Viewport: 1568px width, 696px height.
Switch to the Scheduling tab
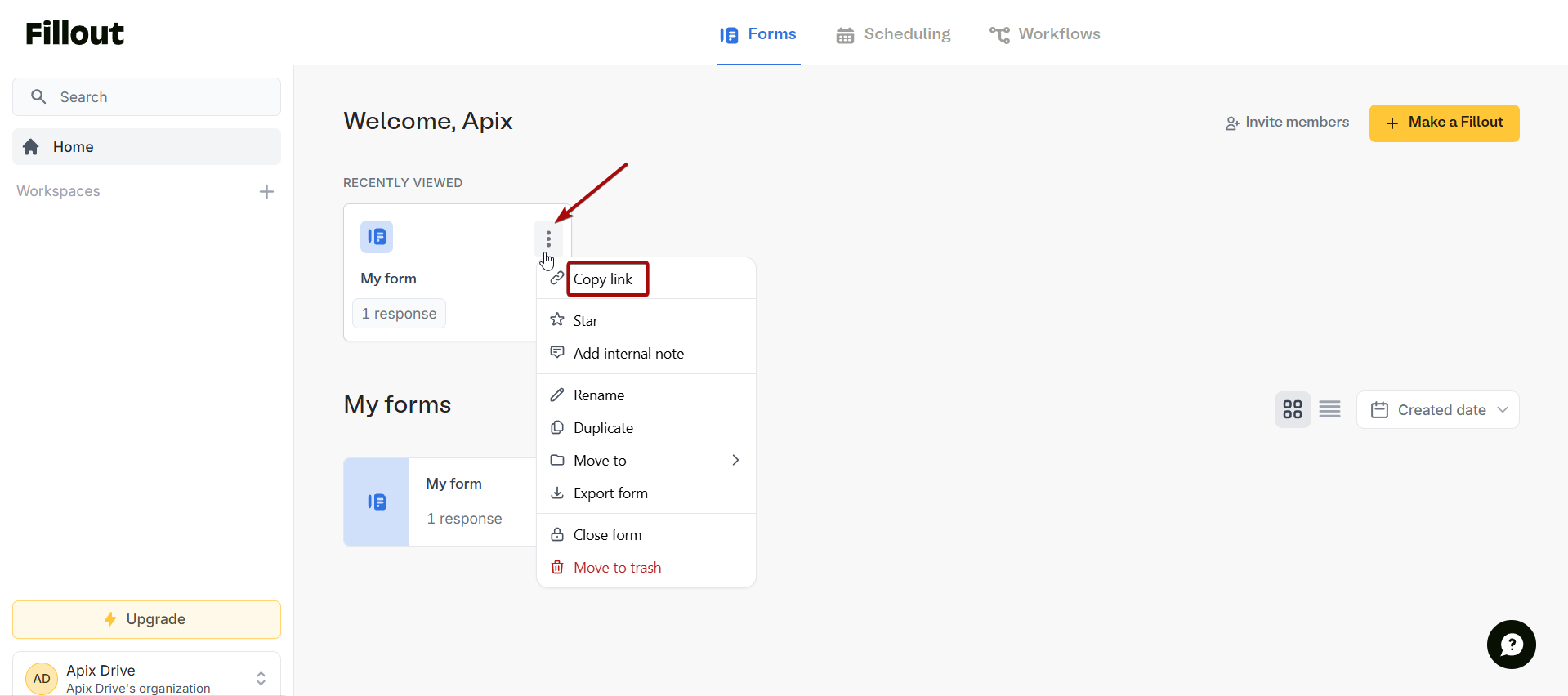[894, 34]
